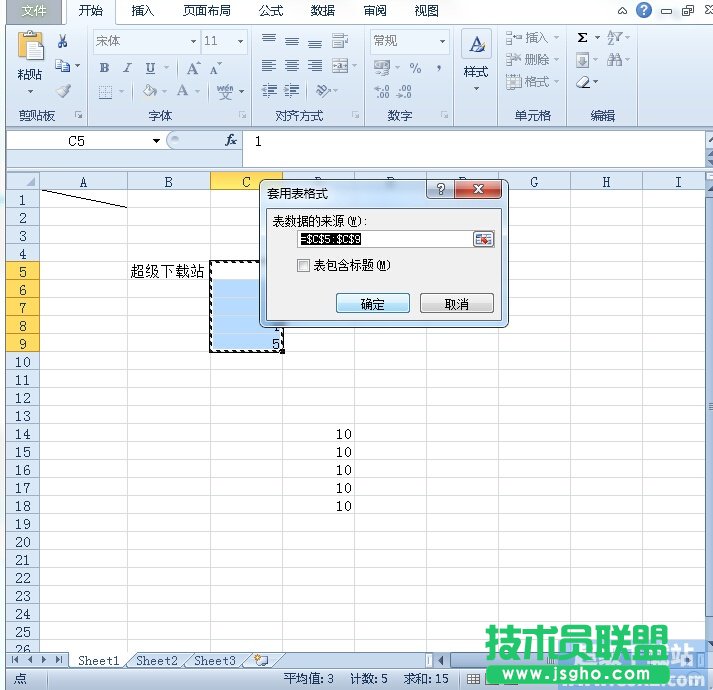Open the Sheet2 worksheet tab
This screenshot has width=713, height=690.
[x=157, y=661]
